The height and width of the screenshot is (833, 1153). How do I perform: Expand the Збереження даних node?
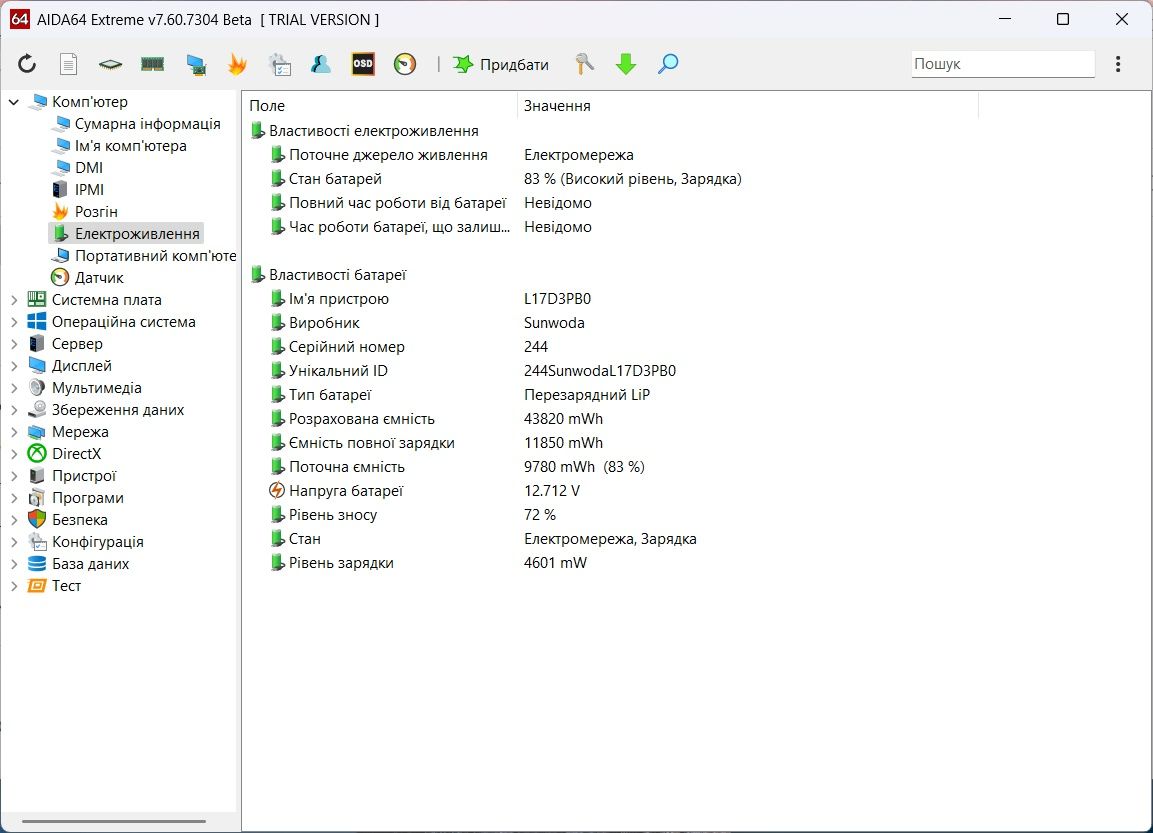(x=14, y=410)
